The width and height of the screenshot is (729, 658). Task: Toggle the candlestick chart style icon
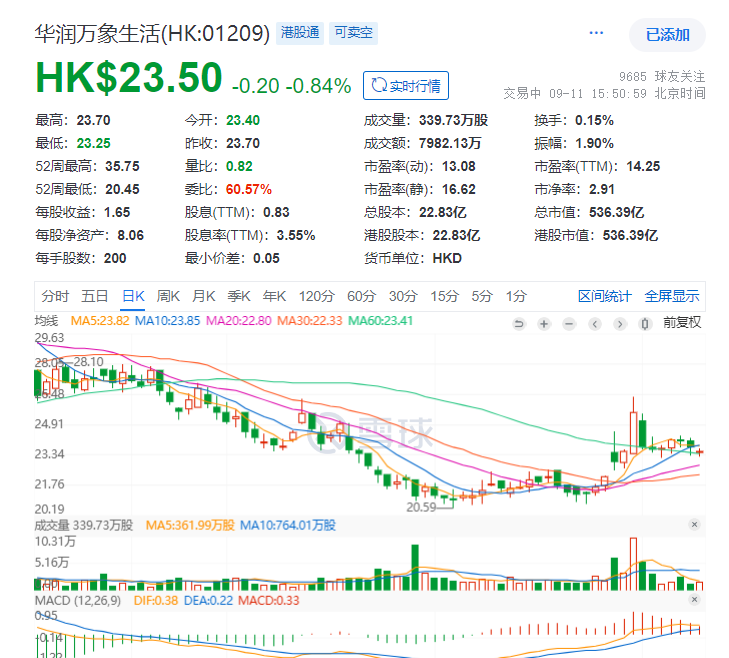point(645,324)
